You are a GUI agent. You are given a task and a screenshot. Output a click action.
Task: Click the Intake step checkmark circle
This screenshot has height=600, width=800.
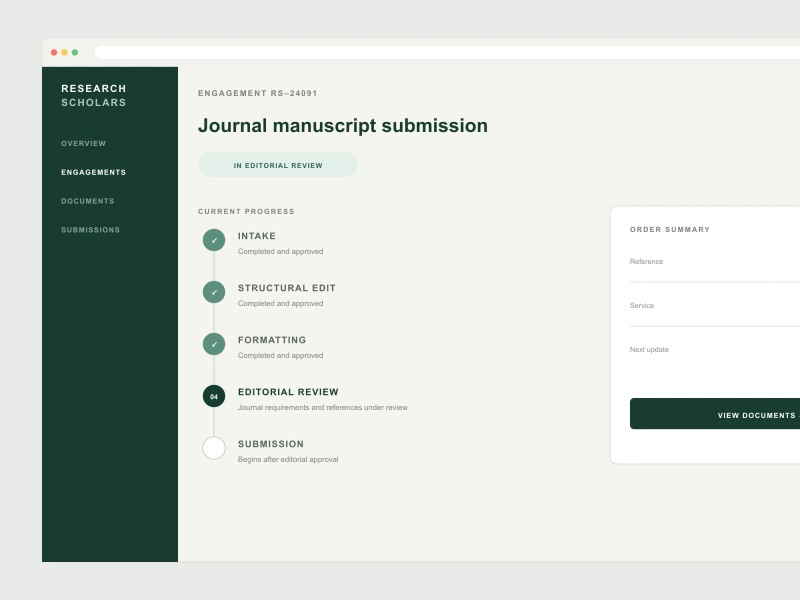click(214, 240)
